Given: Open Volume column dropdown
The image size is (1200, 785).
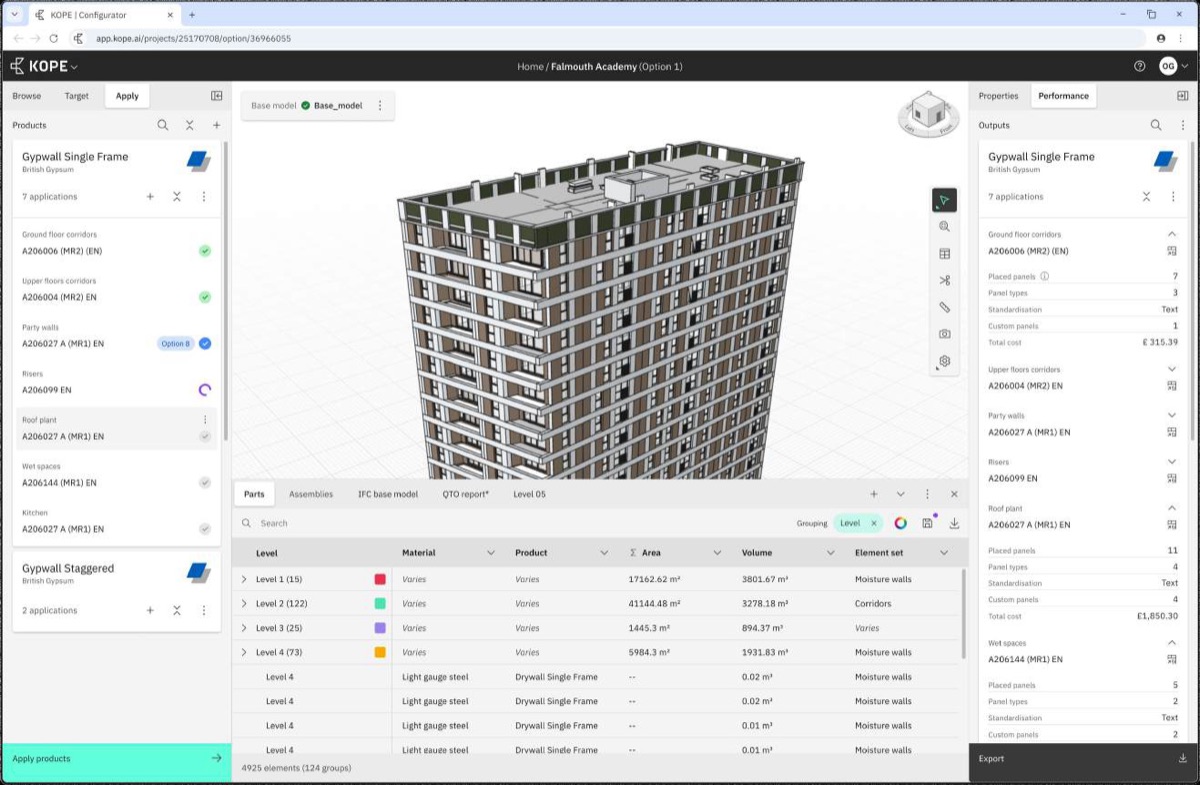Looking at the screenshot, I should tap(830, 553).
